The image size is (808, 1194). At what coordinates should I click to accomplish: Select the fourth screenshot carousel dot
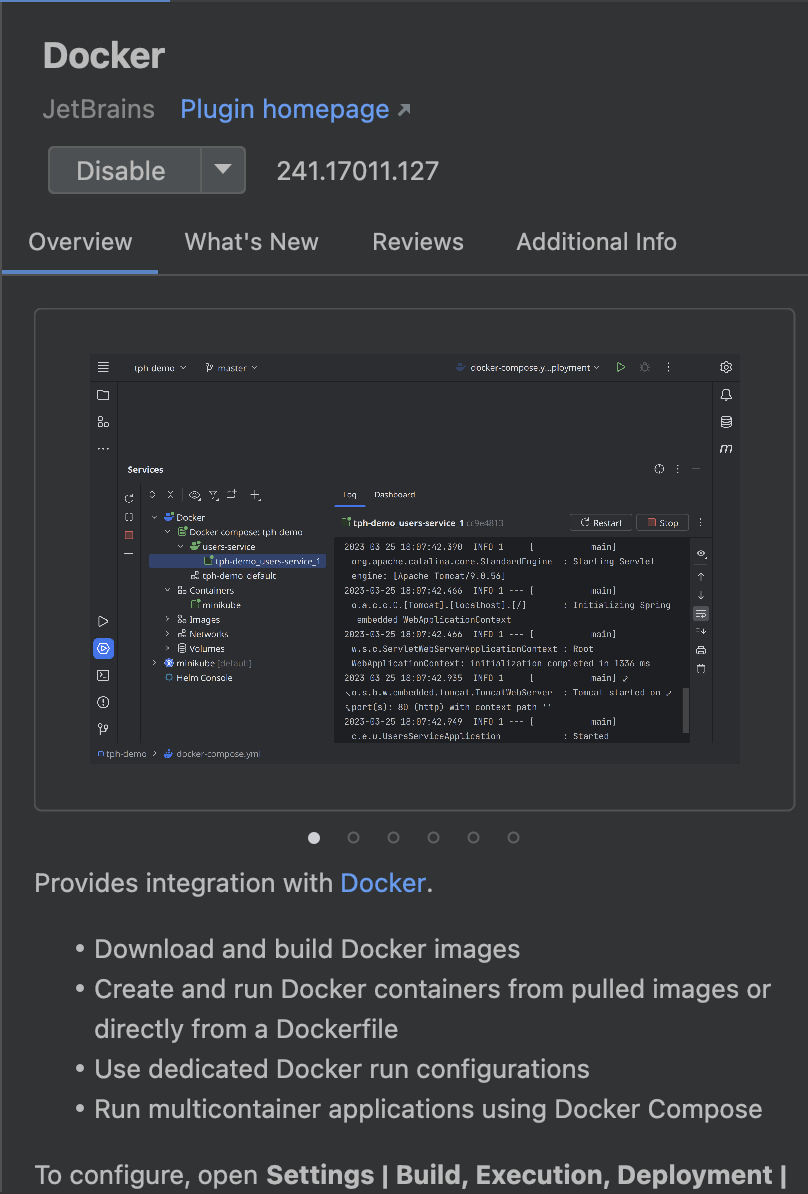(433, 838)
